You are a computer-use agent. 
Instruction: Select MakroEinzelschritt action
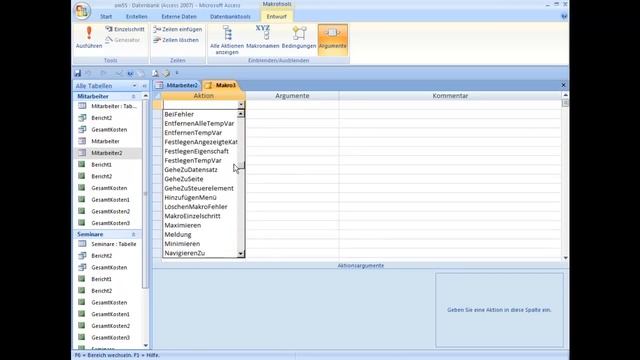200,216
